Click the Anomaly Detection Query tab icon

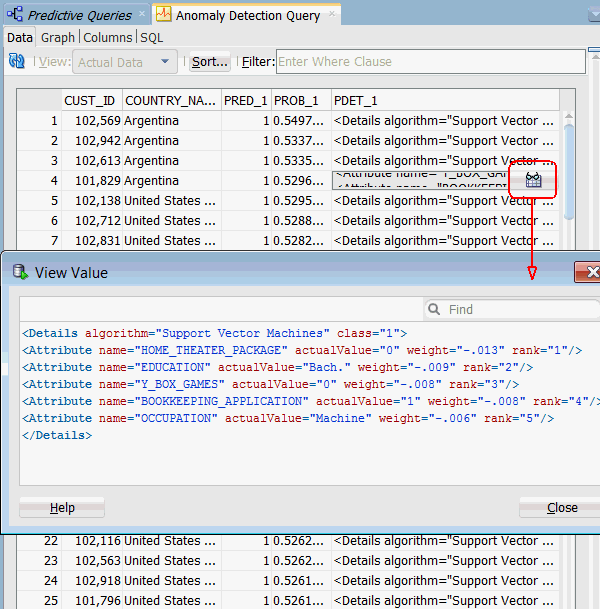(163, 14)
